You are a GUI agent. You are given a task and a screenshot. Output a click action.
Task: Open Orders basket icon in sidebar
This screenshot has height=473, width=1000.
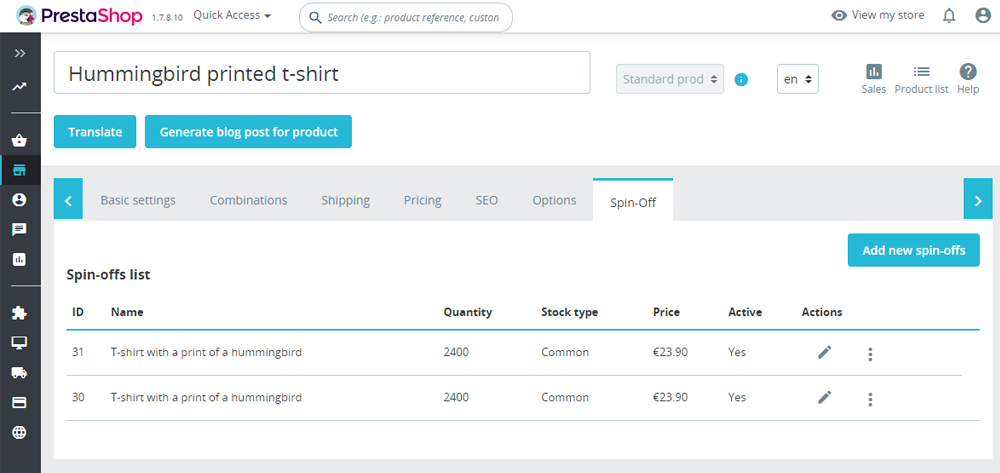coord(20,140)
